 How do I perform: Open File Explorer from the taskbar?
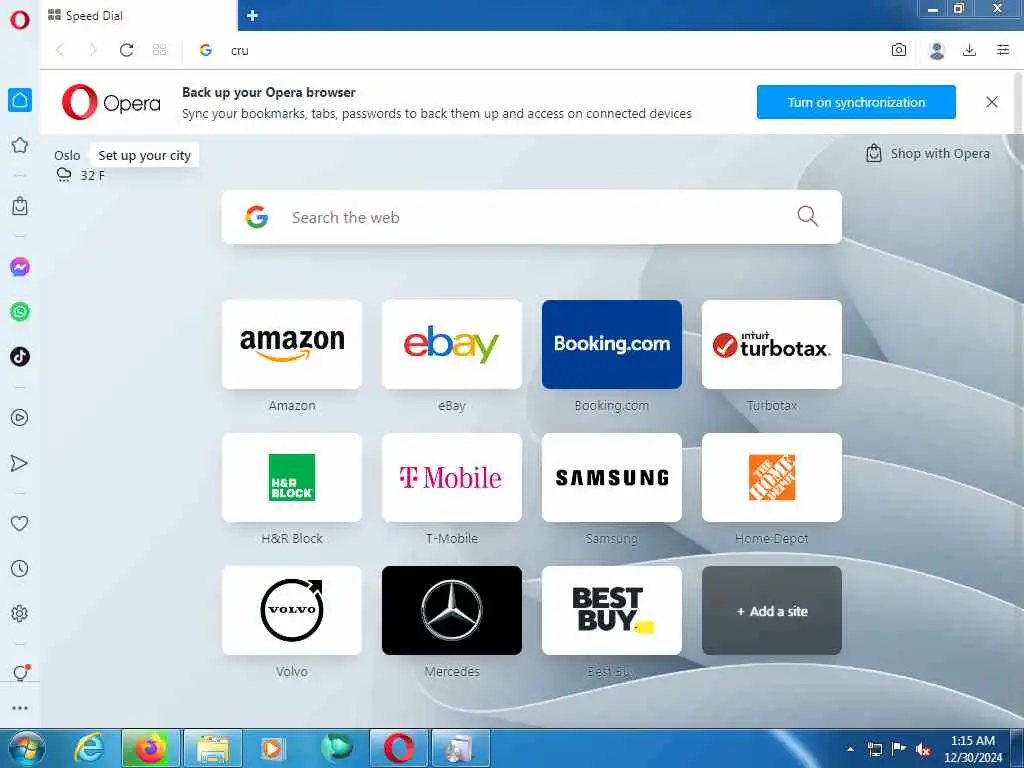click(213, 748)
